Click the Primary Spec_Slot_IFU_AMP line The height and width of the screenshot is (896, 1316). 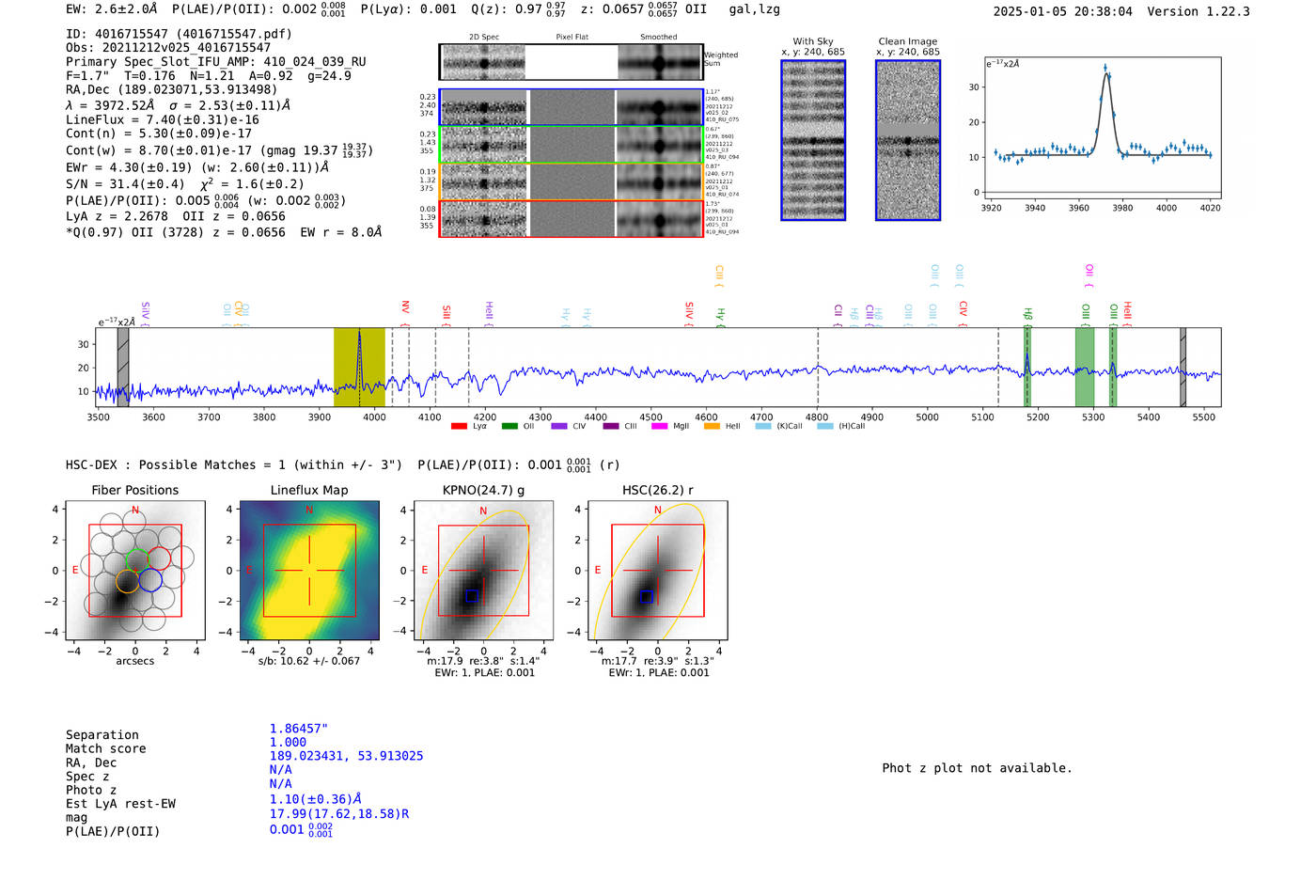216,62
